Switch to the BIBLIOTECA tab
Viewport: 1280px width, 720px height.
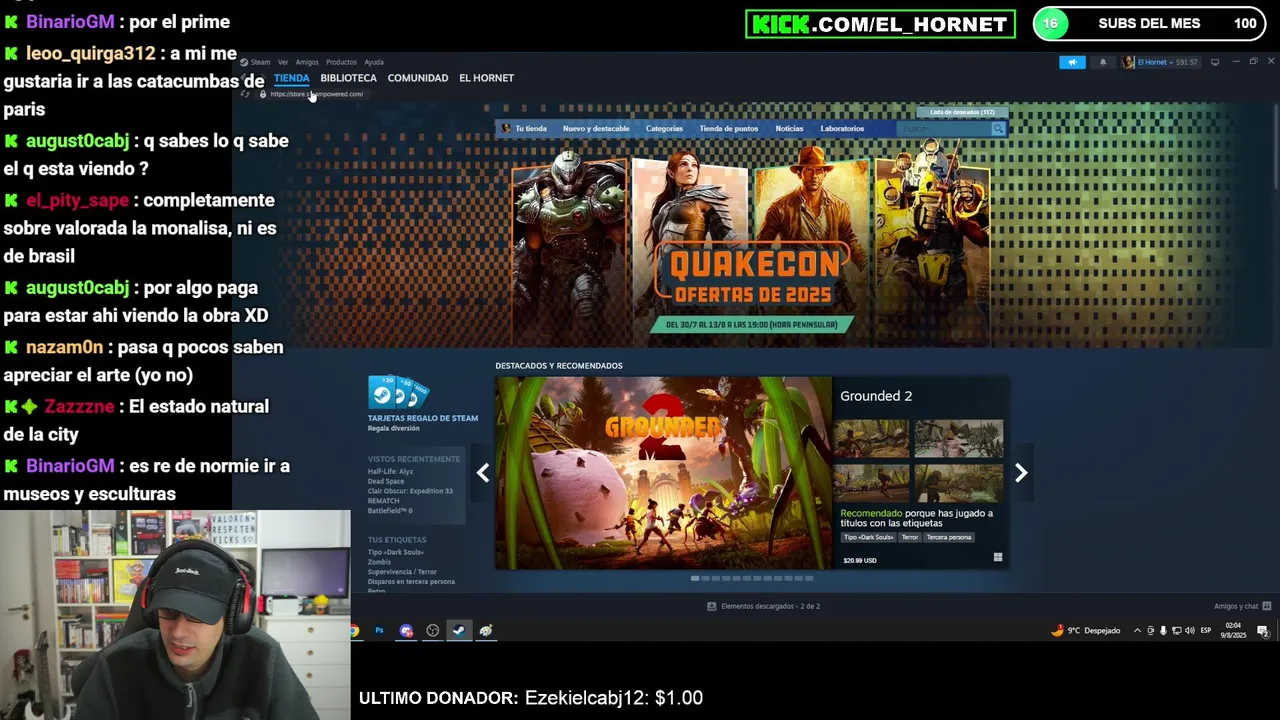(348, 78)
